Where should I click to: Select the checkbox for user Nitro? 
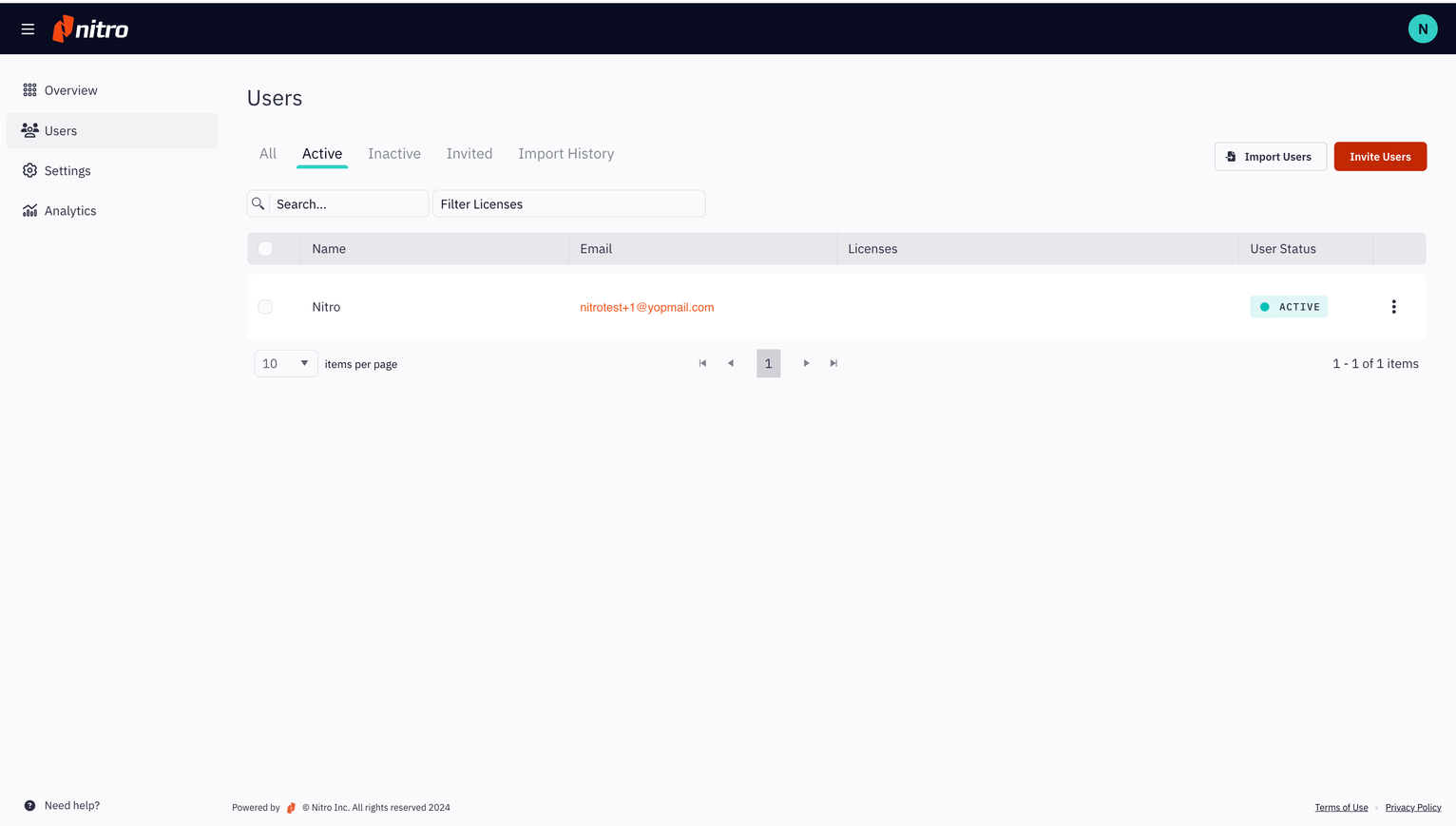click(265, 307)
